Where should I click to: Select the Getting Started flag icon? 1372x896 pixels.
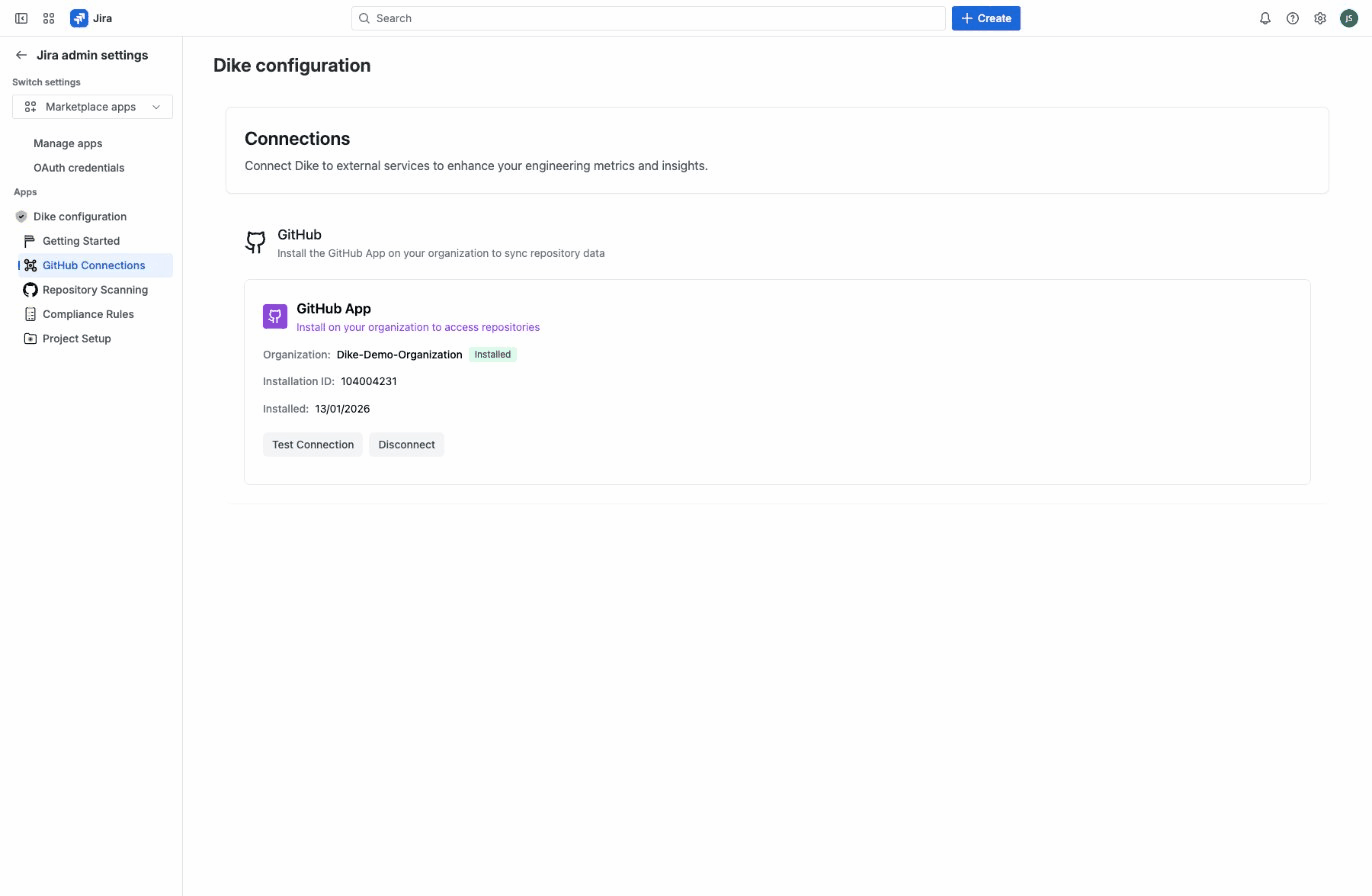point(28,240)
